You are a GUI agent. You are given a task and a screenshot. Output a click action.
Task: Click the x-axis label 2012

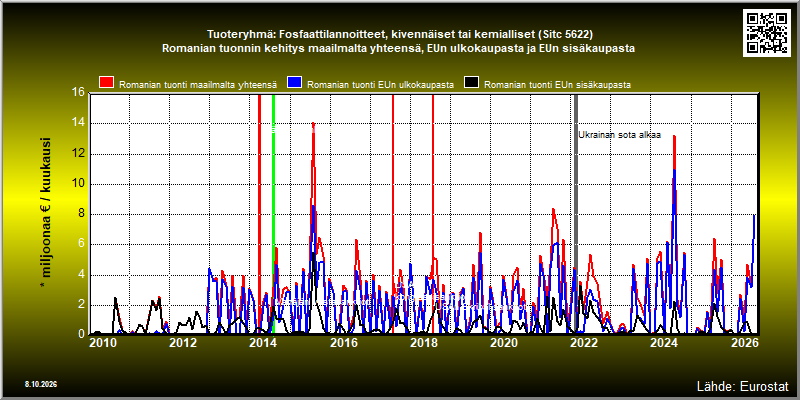183,343
